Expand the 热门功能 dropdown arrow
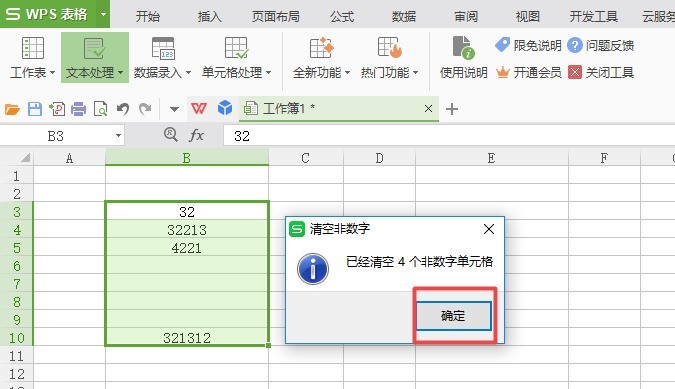 (x=415, y=73)
